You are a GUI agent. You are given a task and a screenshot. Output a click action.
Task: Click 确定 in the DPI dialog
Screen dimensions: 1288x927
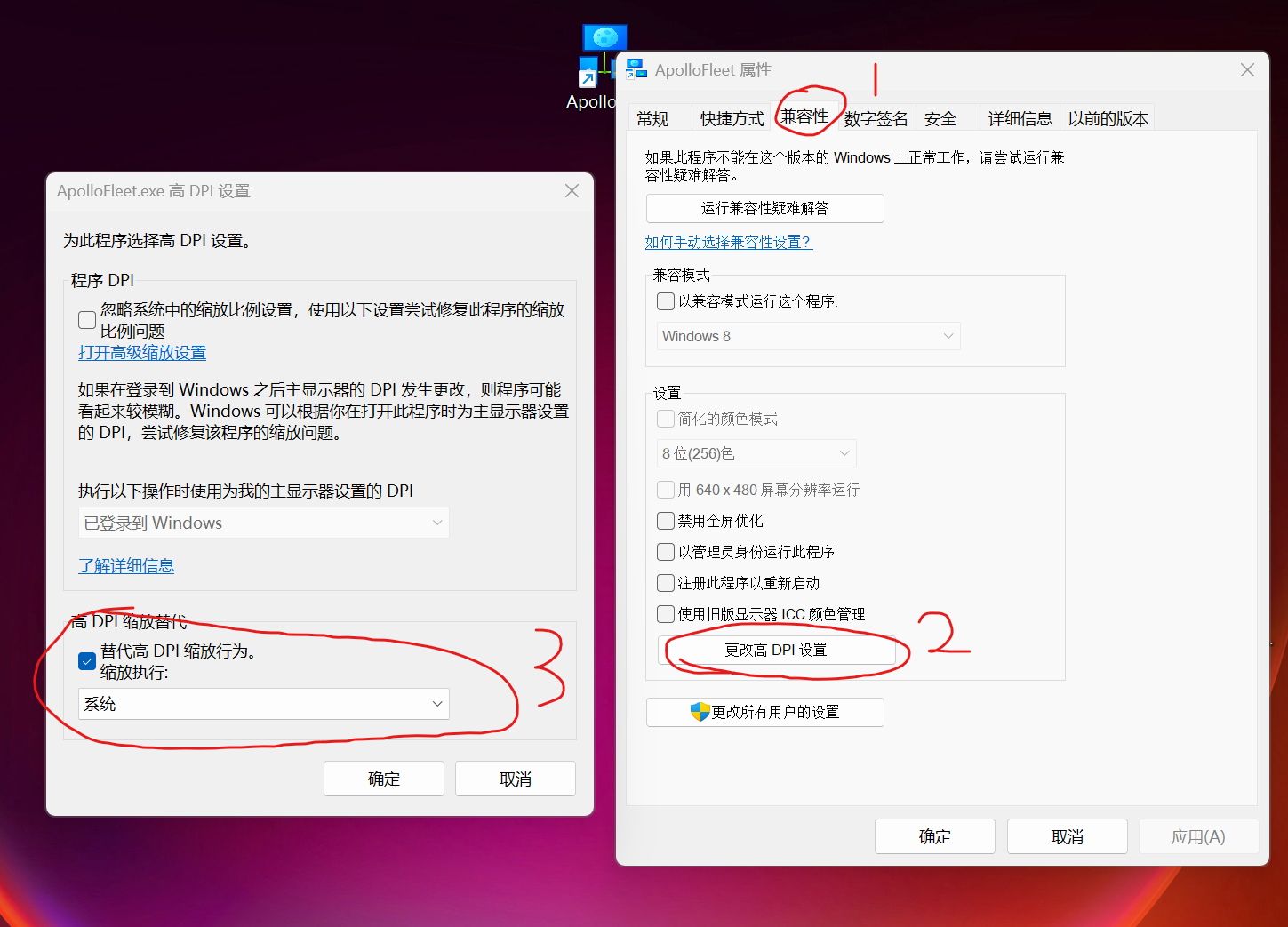point(384,779)
